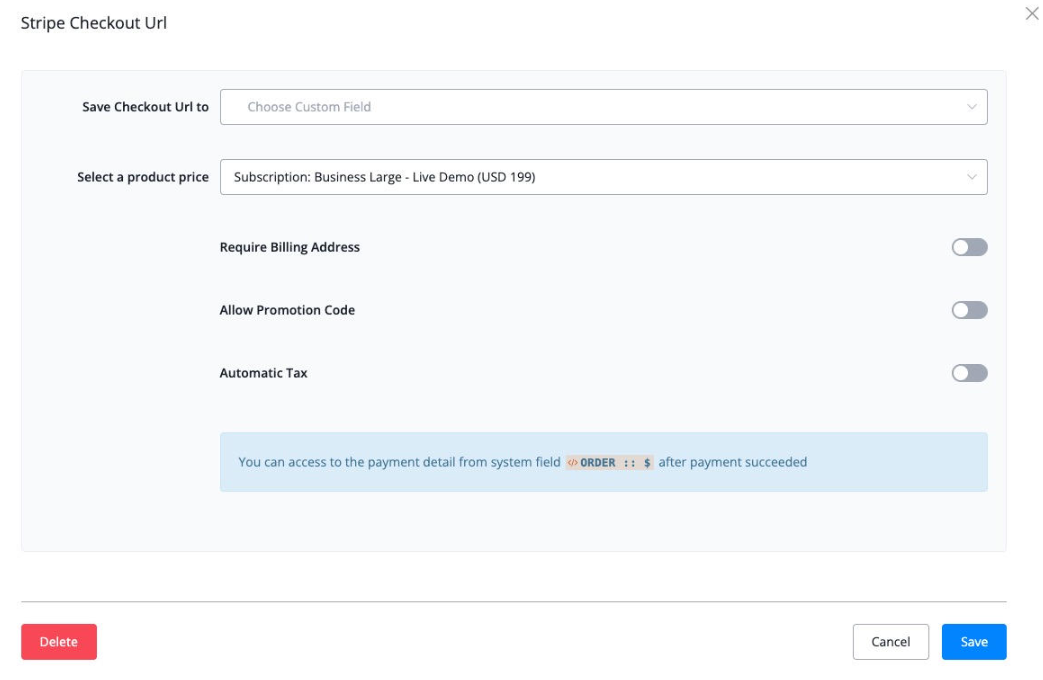Click the "Select a product price" label
The width and height of the screenshot is (1043, 680).
(x=143, y=177)
